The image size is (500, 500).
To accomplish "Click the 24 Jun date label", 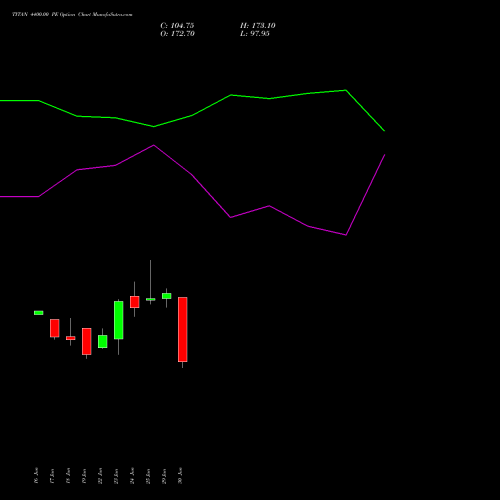I will [x=132, y=475].
